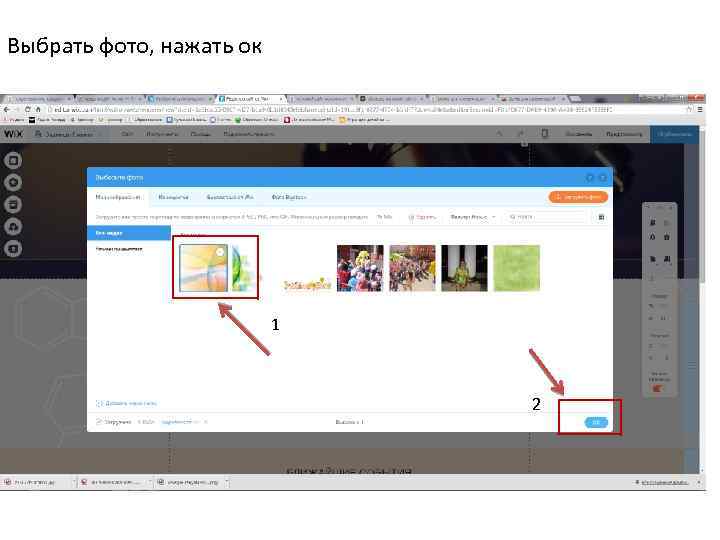Select the green wave image thumbnail
The image size is (720, 540).
click(x=243, y=268)
